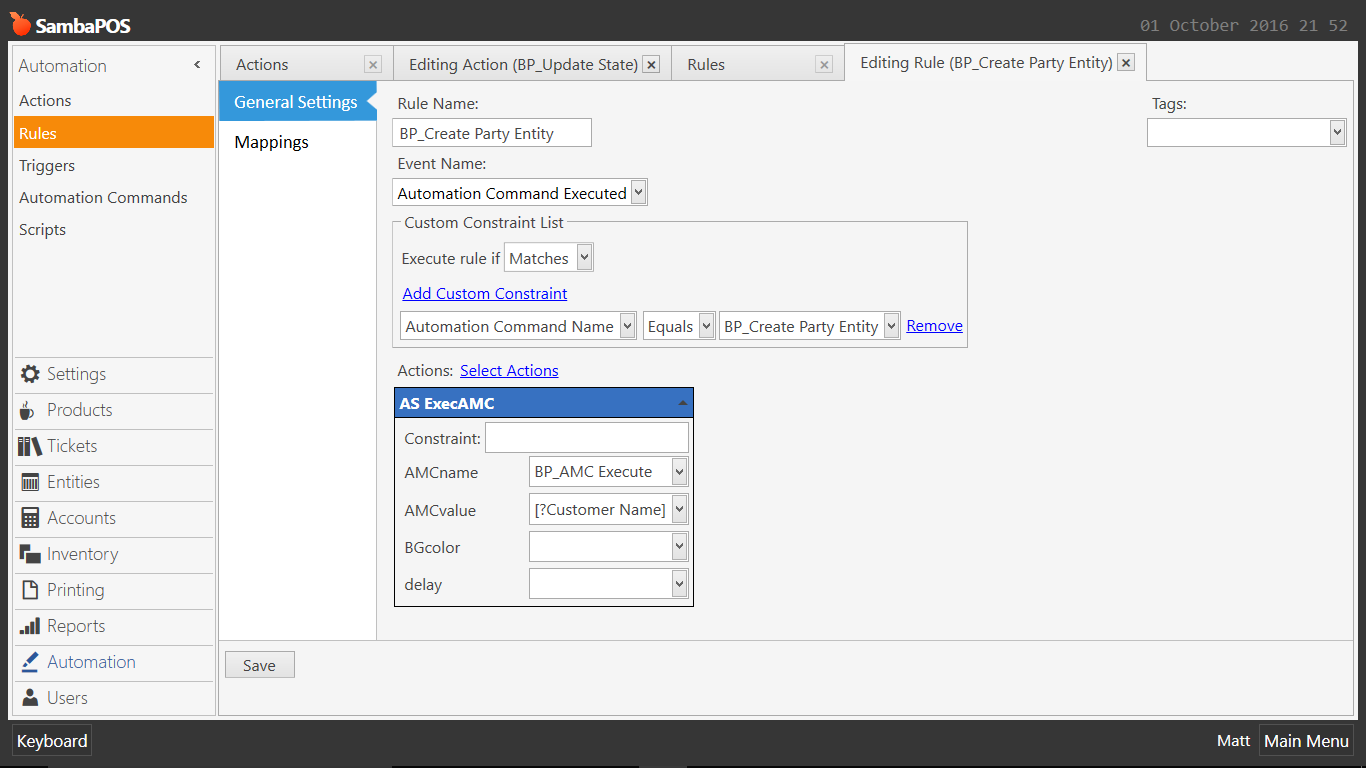Open the Event Name dropdown

(639, 193)
